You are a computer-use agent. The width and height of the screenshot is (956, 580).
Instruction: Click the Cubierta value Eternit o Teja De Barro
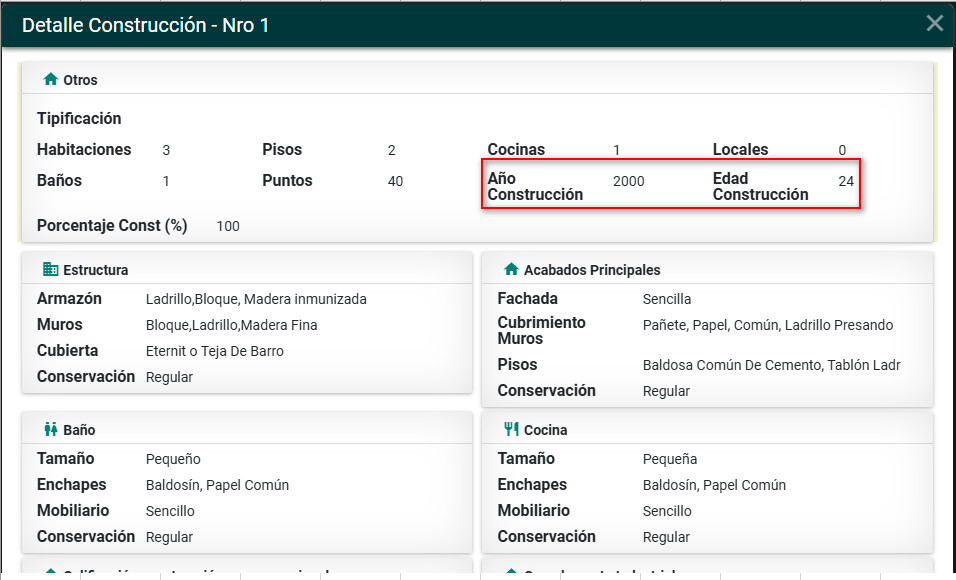point(215,351)
